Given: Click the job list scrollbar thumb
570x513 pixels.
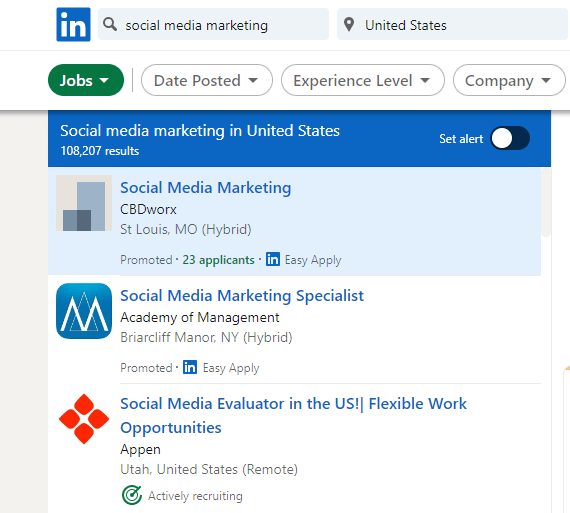Looking at the screenshot, I should [x=546, y=202].
